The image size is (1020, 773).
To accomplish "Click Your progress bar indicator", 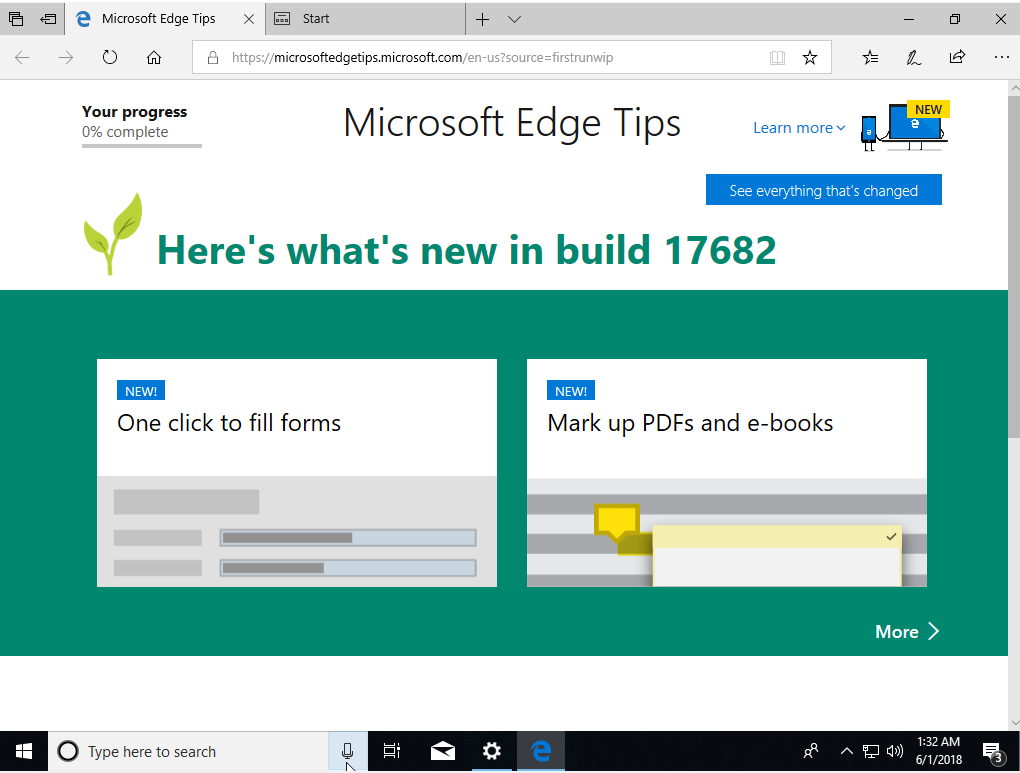I will point(142,146).
